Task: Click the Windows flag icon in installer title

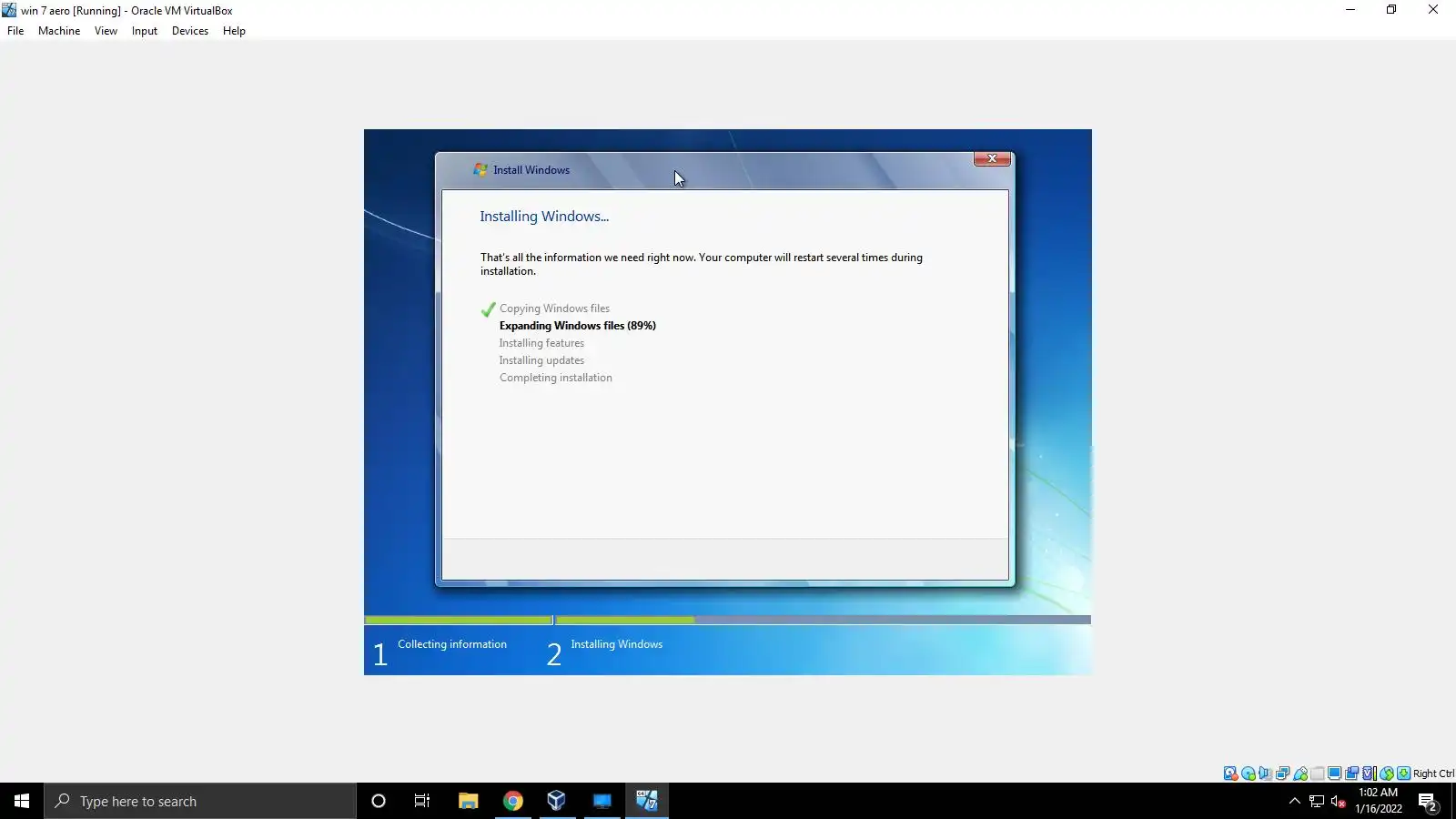Action: (480, 170)
